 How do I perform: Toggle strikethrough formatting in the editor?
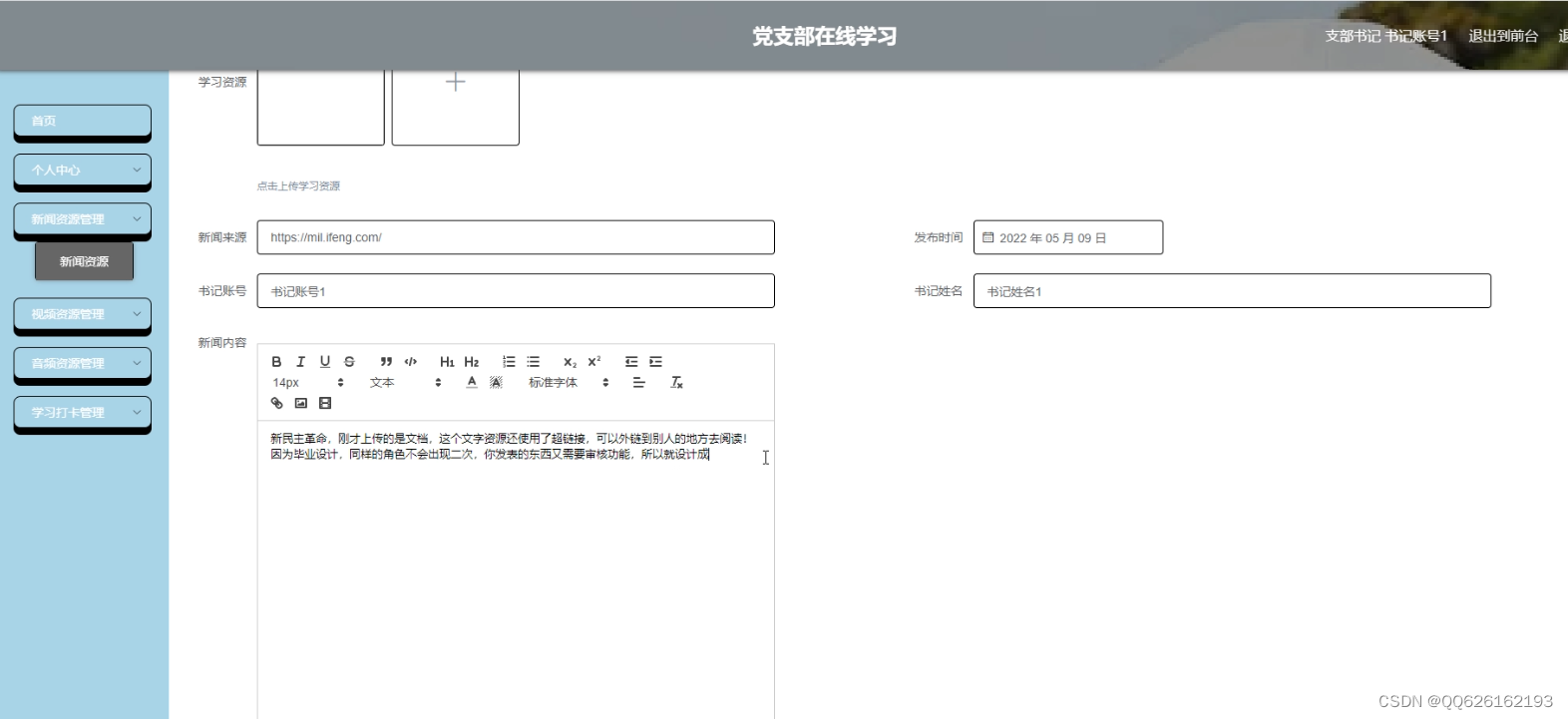pos(349,362)
